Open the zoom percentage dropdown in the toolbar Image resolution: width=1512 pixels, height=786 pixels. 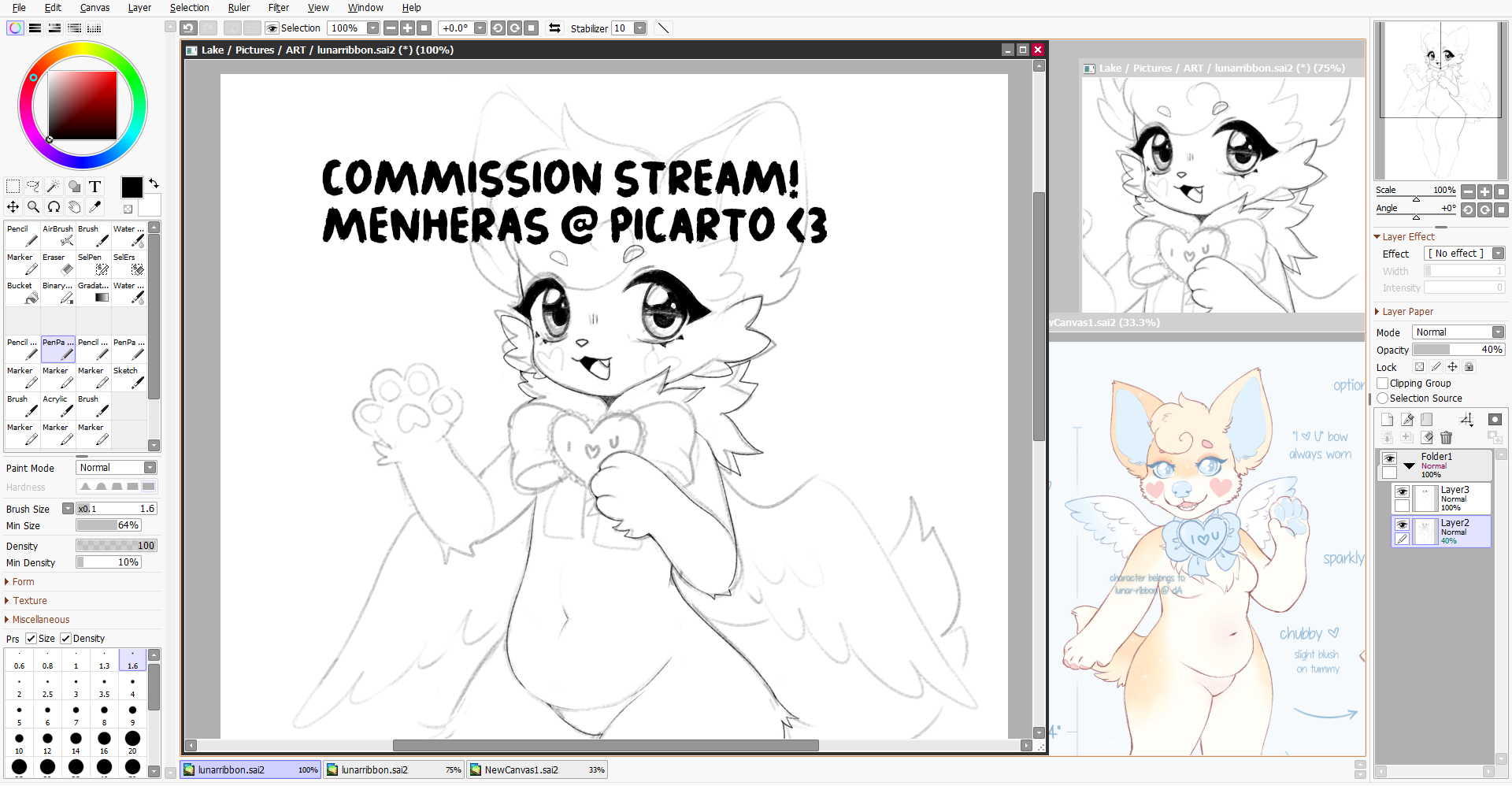[373, 28]
